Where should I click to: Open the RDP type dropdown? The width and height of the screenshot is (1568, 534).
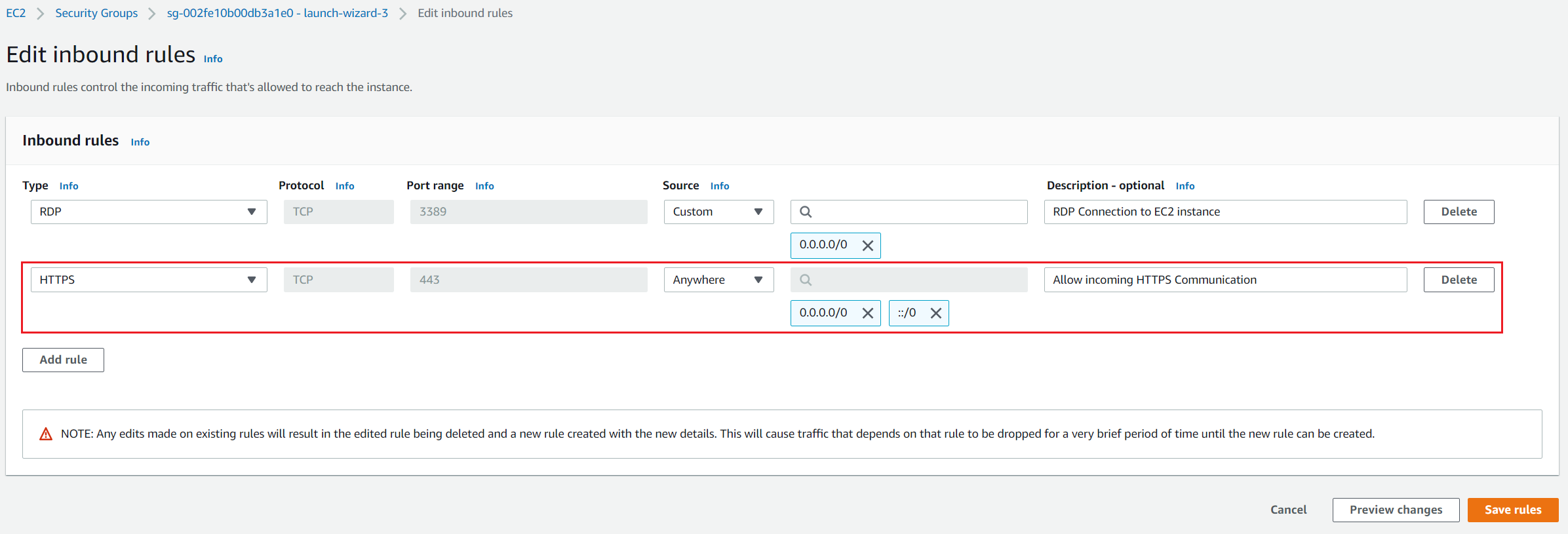[x=149, y=212]
